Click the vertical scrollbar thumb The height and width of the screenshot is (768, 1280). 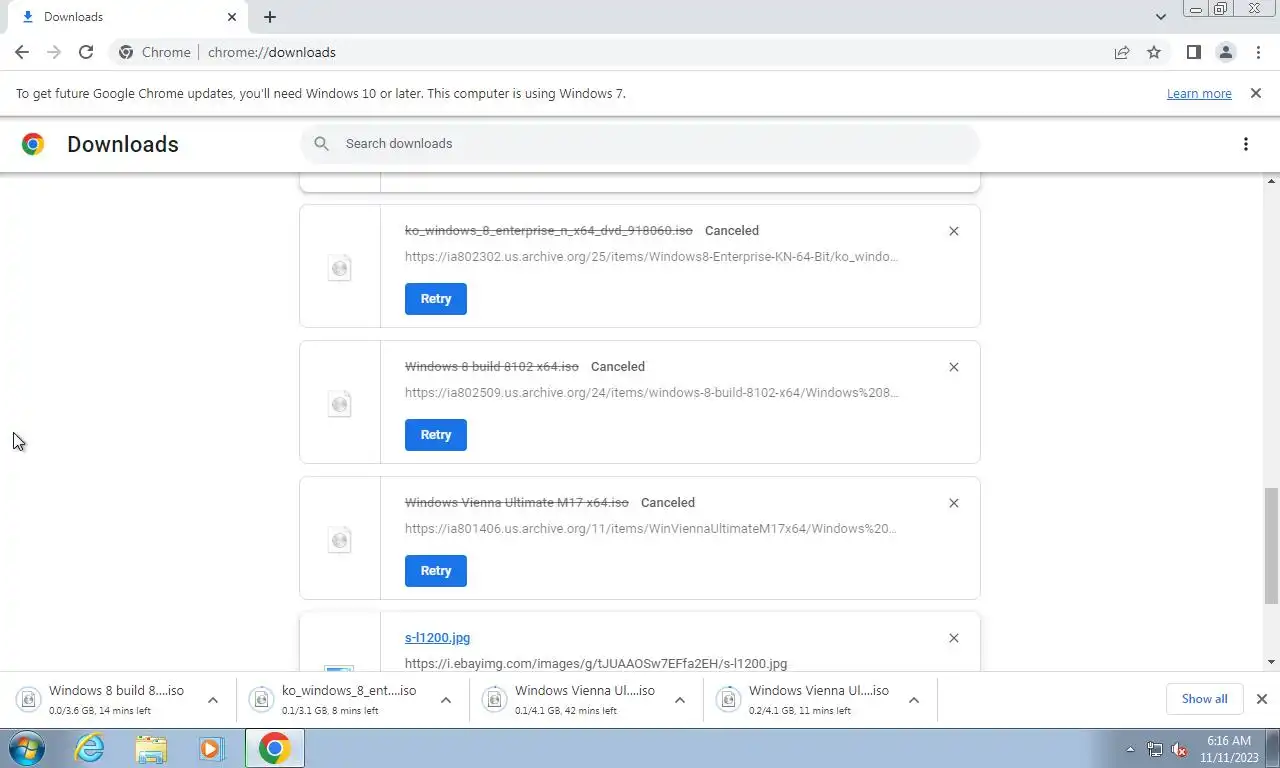click(1272, 545)
